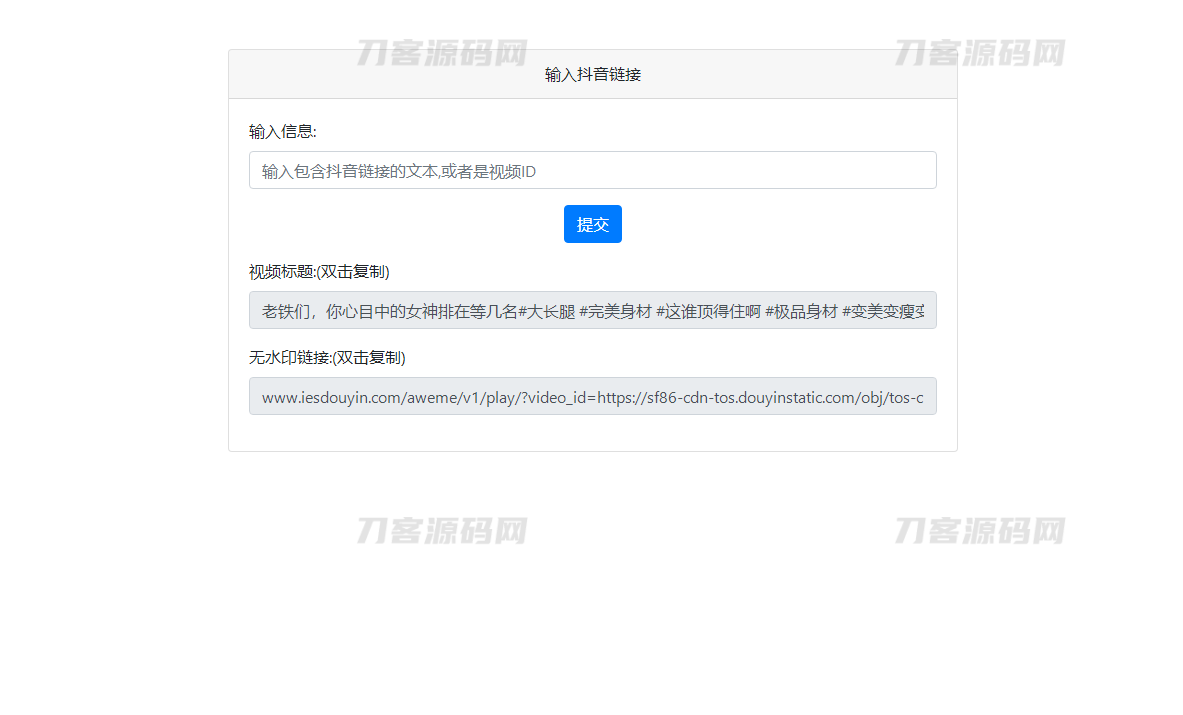
Task: Click inside the Douyin link input box
Action: coord(592,170)
